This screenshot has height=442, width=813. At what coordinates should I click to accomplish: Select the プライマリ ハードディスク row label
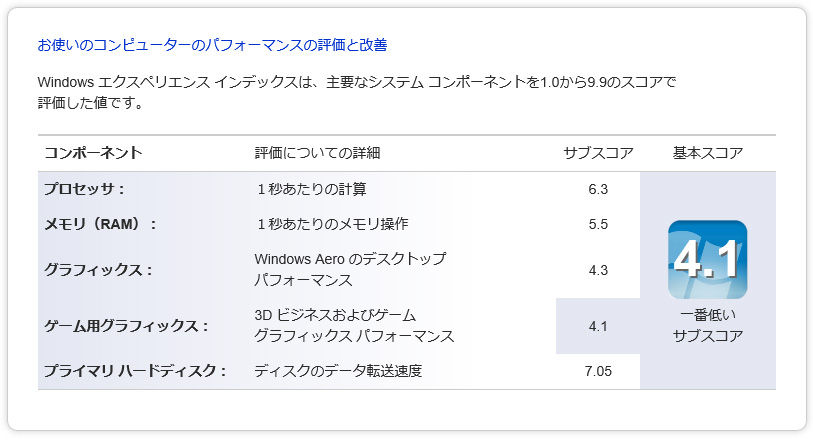(134, 371)
